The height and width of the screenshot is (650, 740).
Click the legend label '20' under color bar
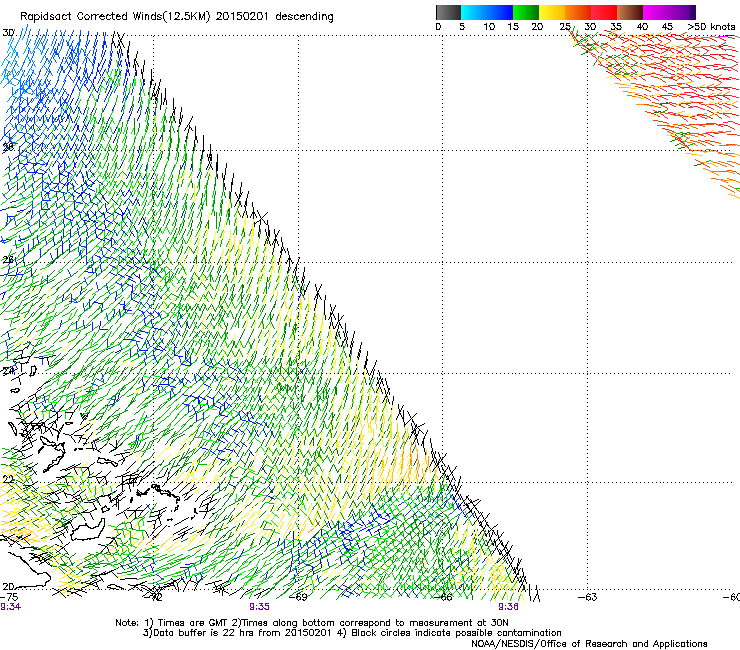coord(537,26)
